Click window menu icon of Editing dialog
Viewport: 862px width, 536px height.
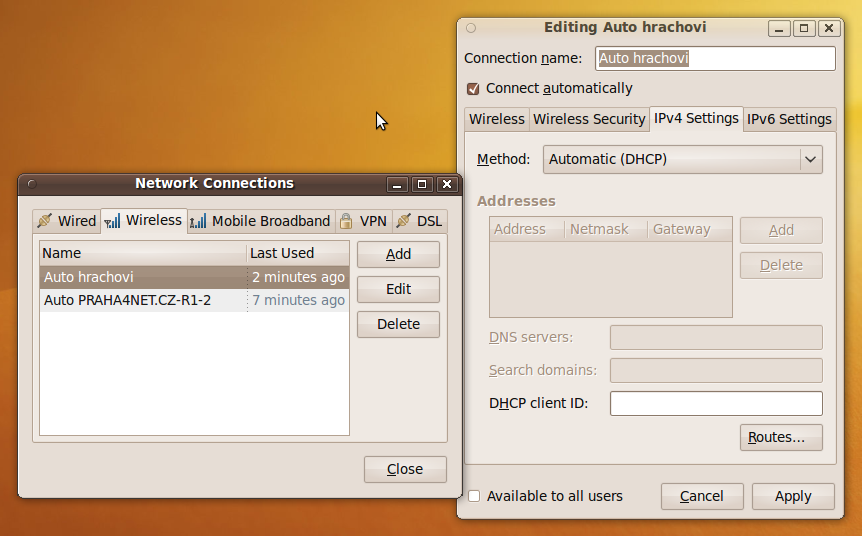[471, 28]
